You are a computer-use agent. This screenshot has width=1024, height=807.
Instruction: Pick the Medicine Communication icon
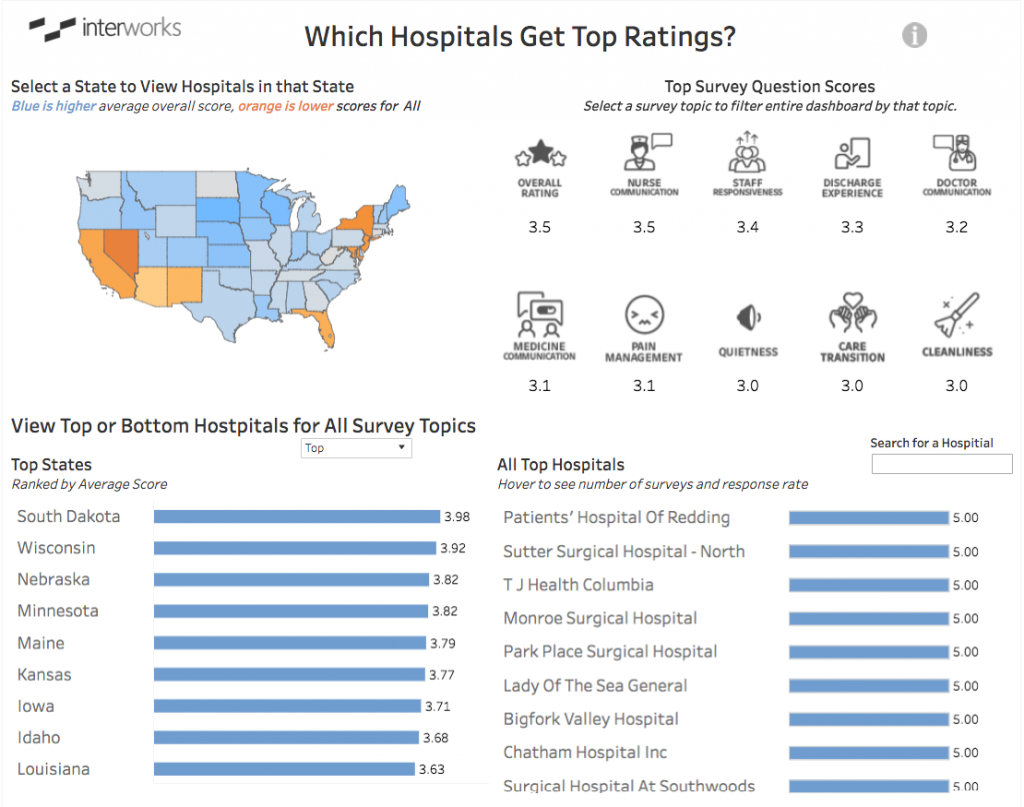539,314
